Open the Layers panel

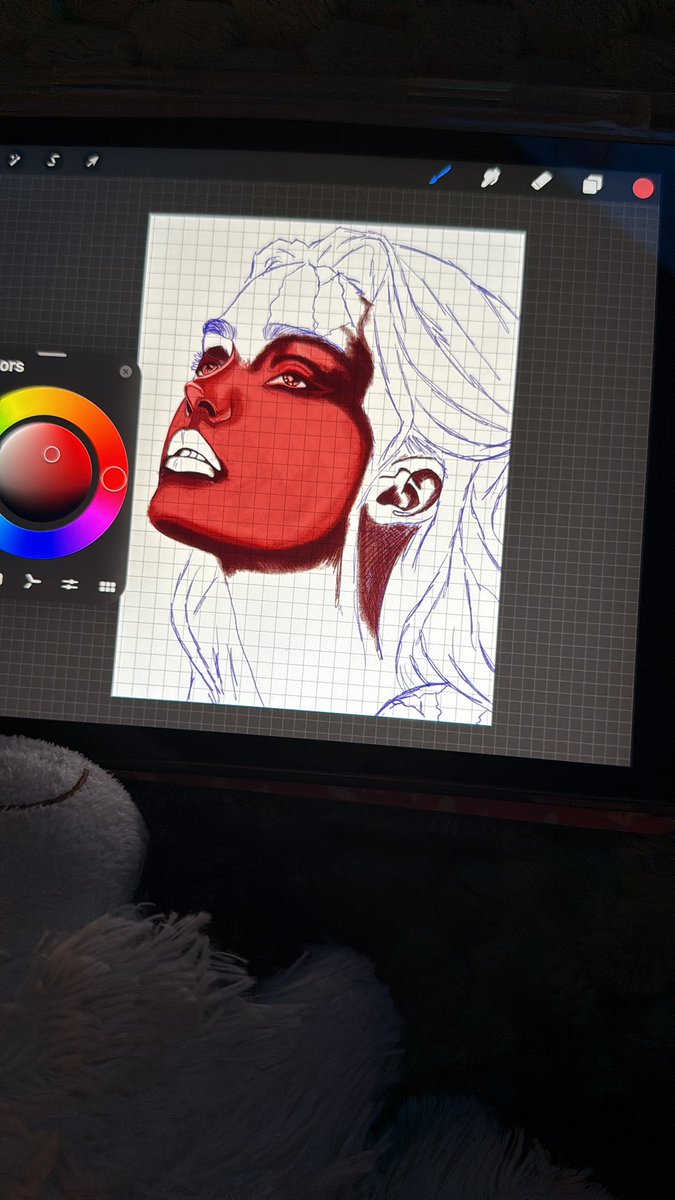592,183
